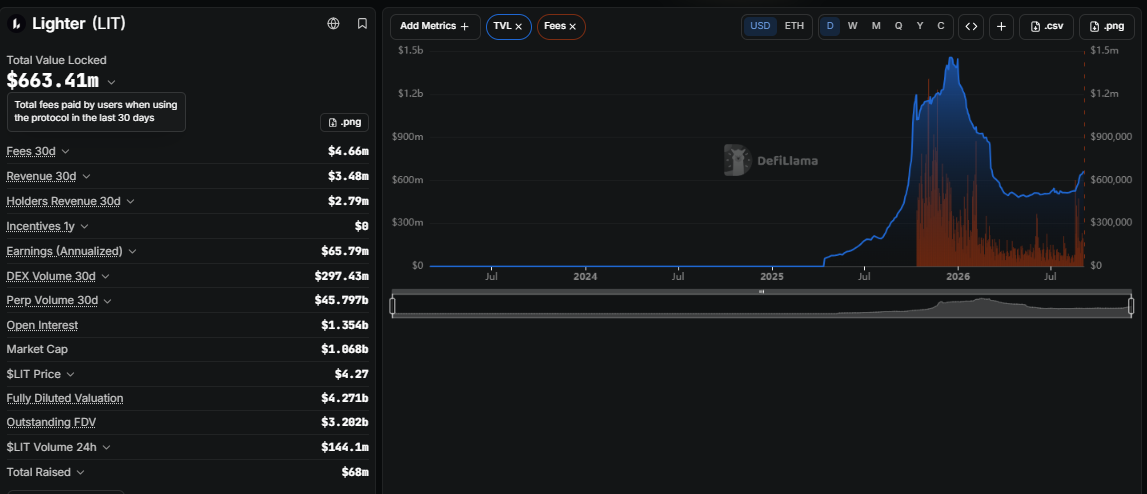The width and height of the screenshot is (1147, 494).
Task: Open the website globe icon
Action: [334, 23]
